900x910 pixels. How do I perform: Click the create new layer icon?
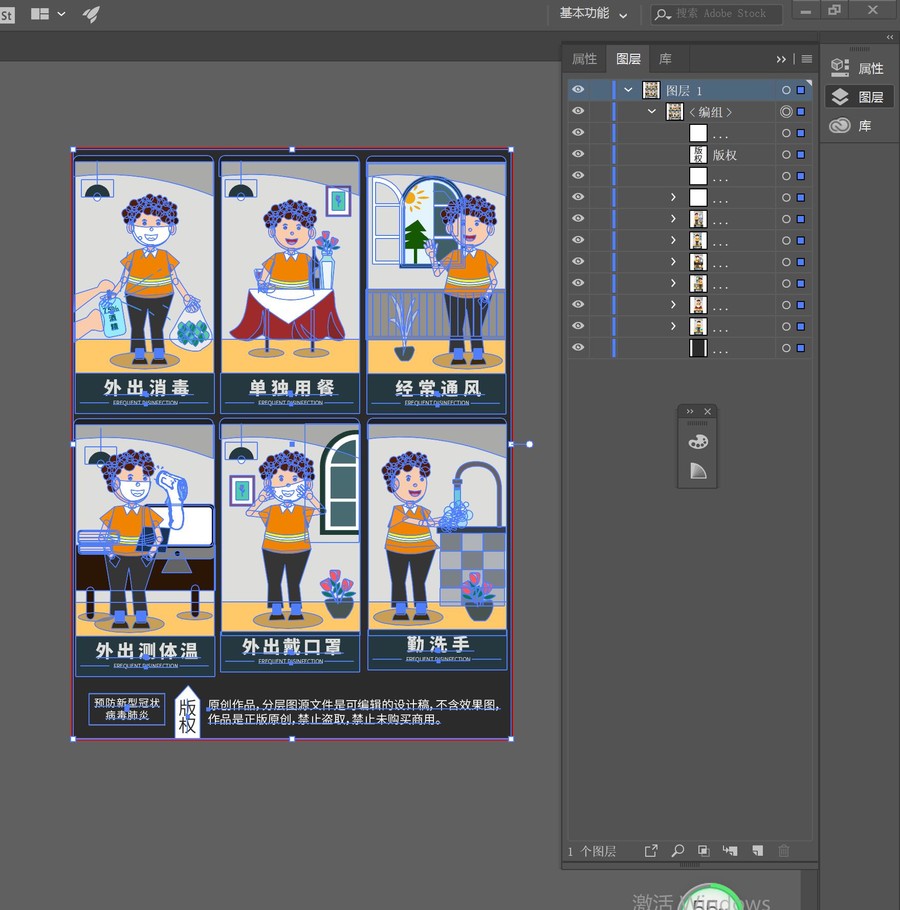click(757, 850)
